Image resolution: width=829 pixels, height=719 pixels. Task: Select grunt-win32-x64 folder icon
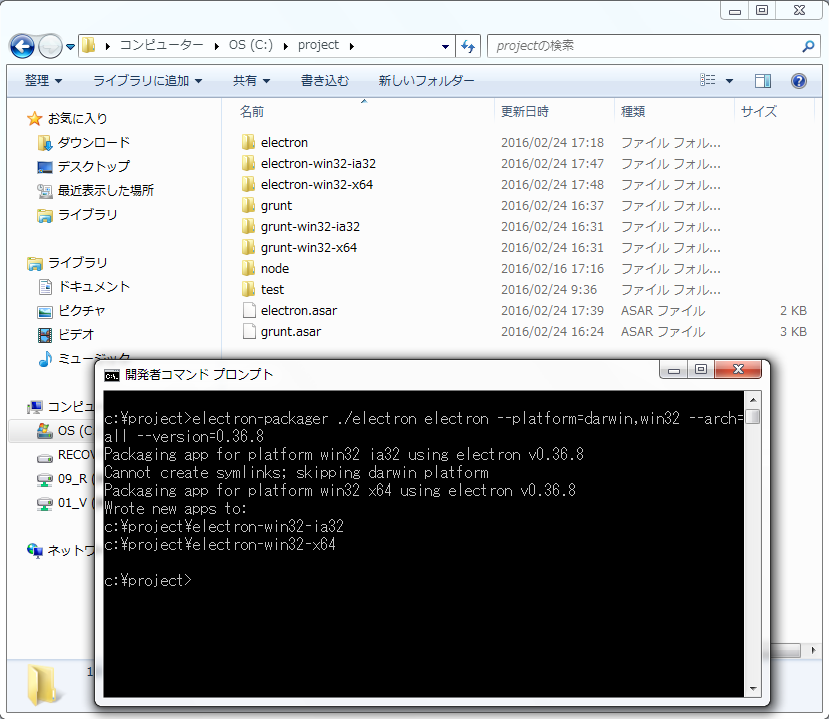pos(248,247)
